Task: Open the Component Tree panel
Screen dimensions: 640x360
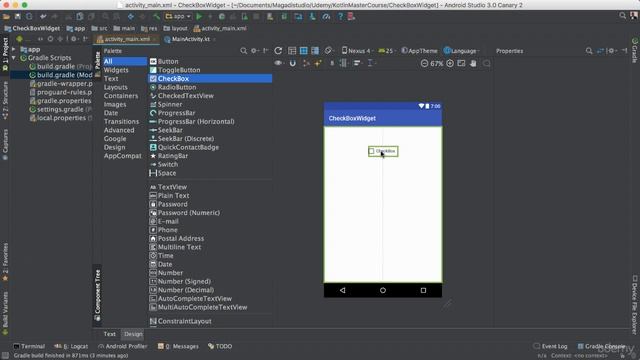Action: [x=98, y=295]
